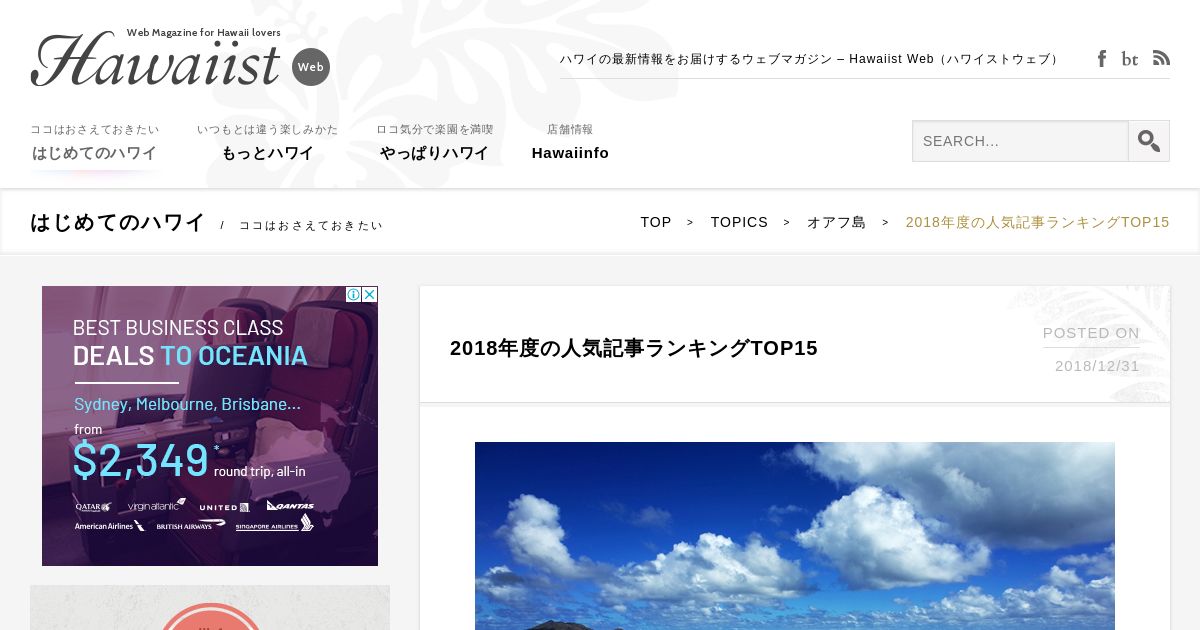This screenshot has width=1200, height=630.
Task: Open the Hatena bookmark icon
Action: coord(1130,59)
